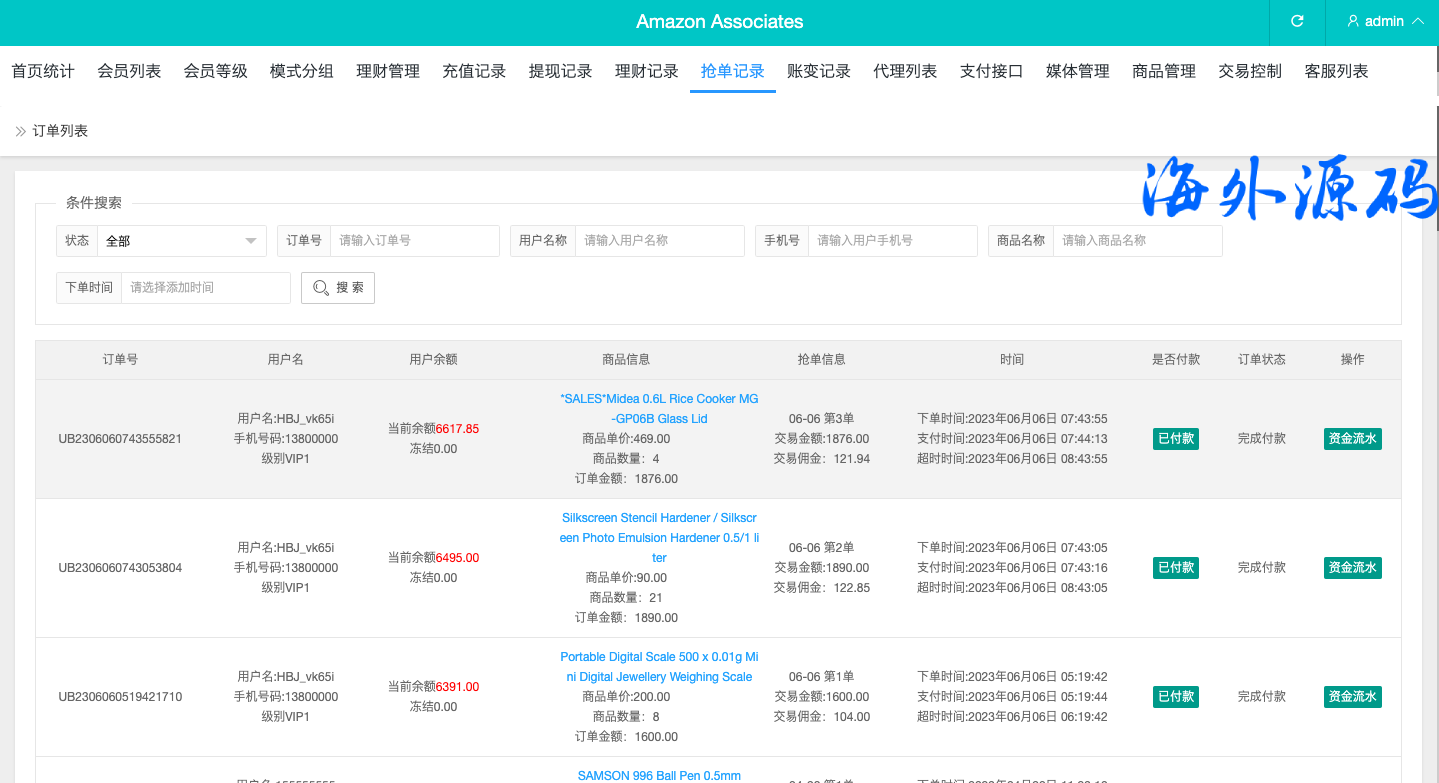Viewport: 1439px width, 783px height.
Task: Open the 状态 status dropdown
Action: [181, 241]
